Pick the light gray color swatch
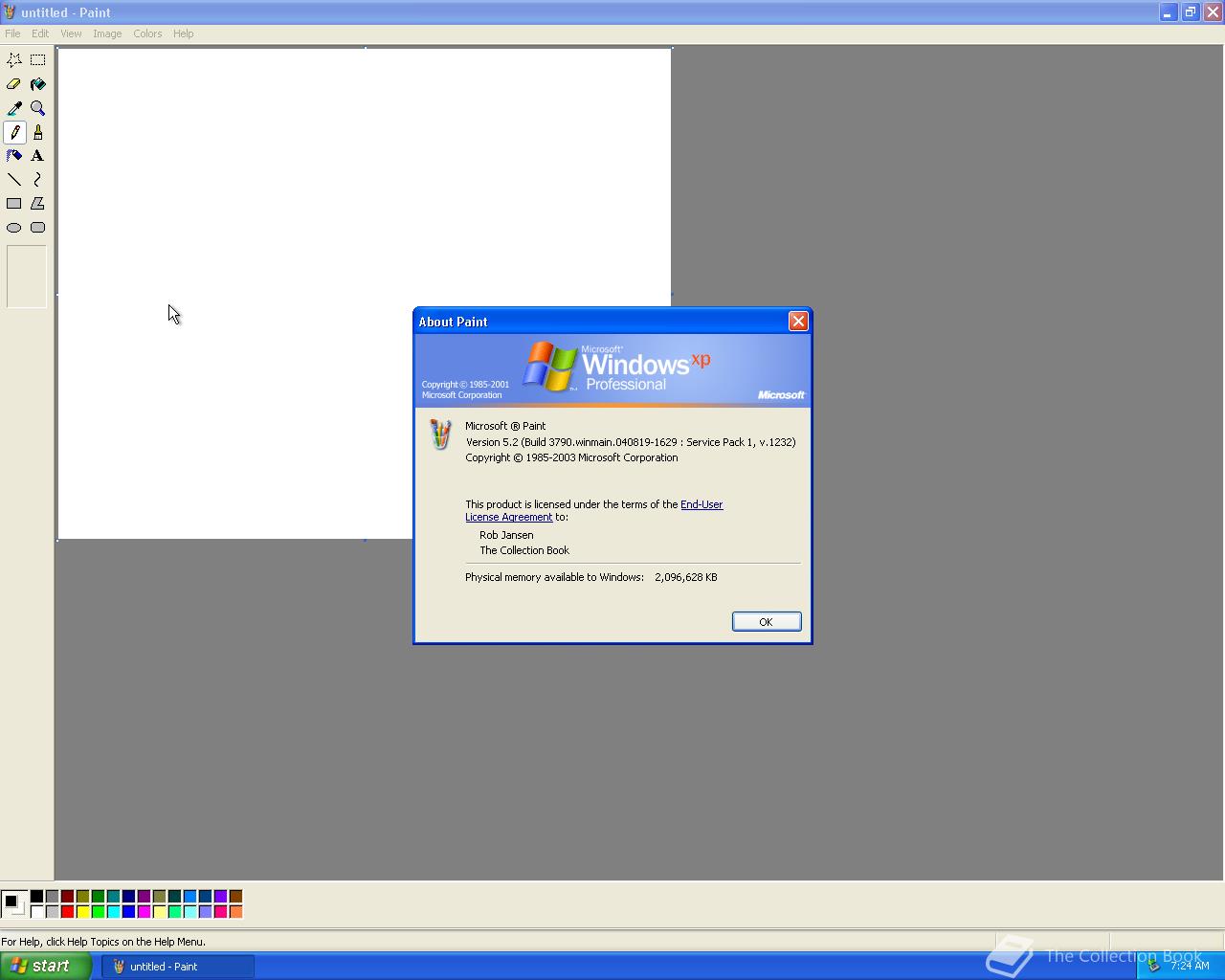This screenshot has width=1225, height=980. click(53, 912)
